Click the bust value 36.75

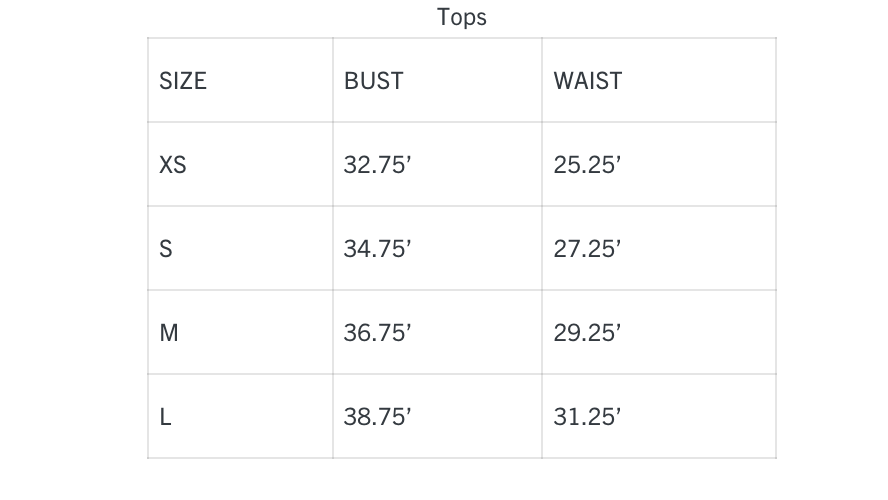click(377, 333)
